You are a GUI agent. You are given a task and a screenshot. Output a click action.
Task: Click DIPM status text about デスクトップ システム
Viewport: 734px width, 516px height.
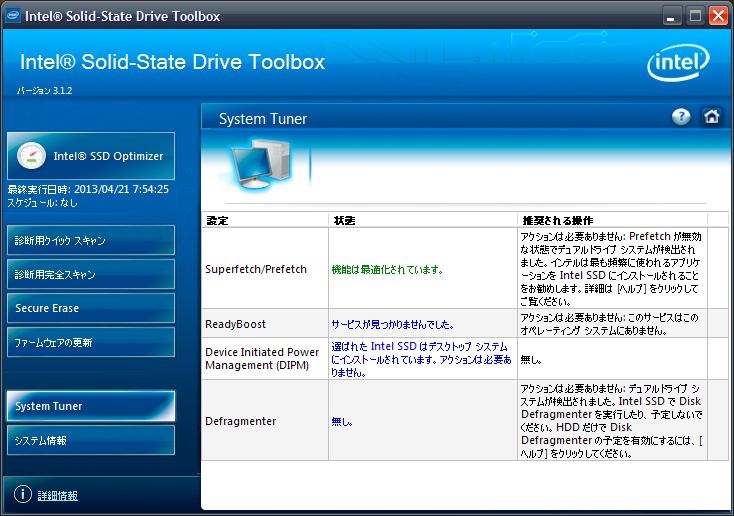(421, 360)
